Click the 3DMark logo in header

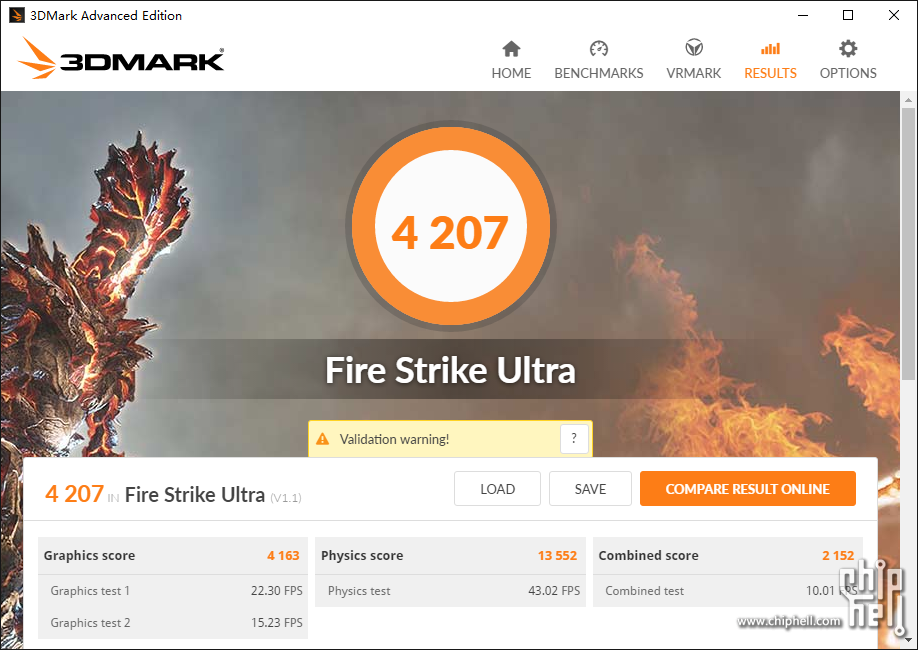(x=121, y=59)
